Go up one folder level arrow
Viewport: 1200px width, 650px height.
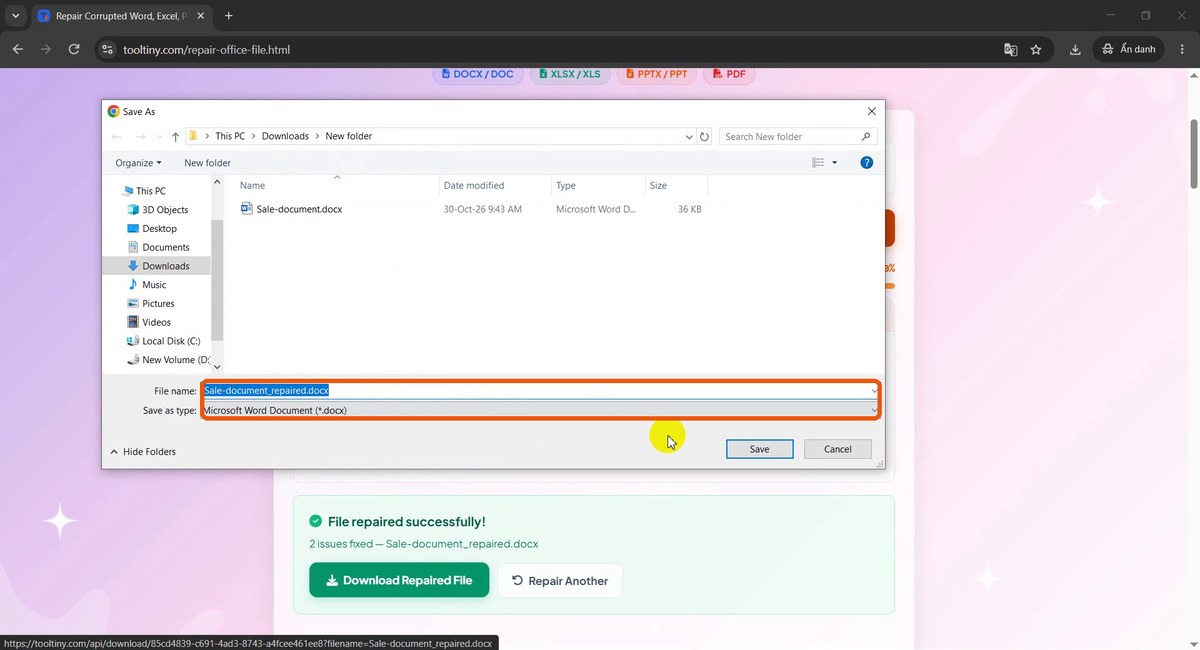(x=175, y=136)
